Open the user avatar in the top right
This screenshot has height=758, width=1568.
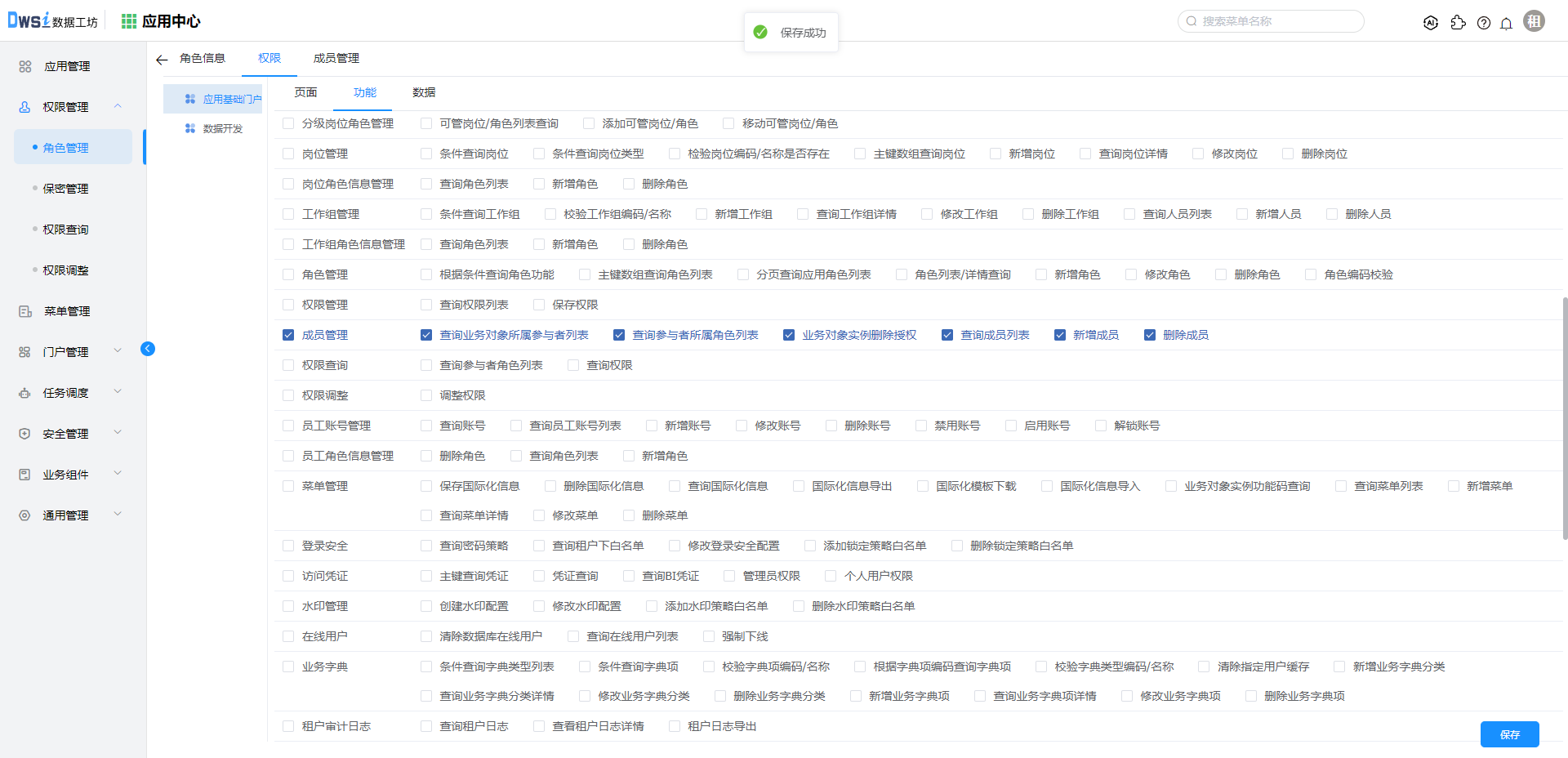(x=1535, y=21)
